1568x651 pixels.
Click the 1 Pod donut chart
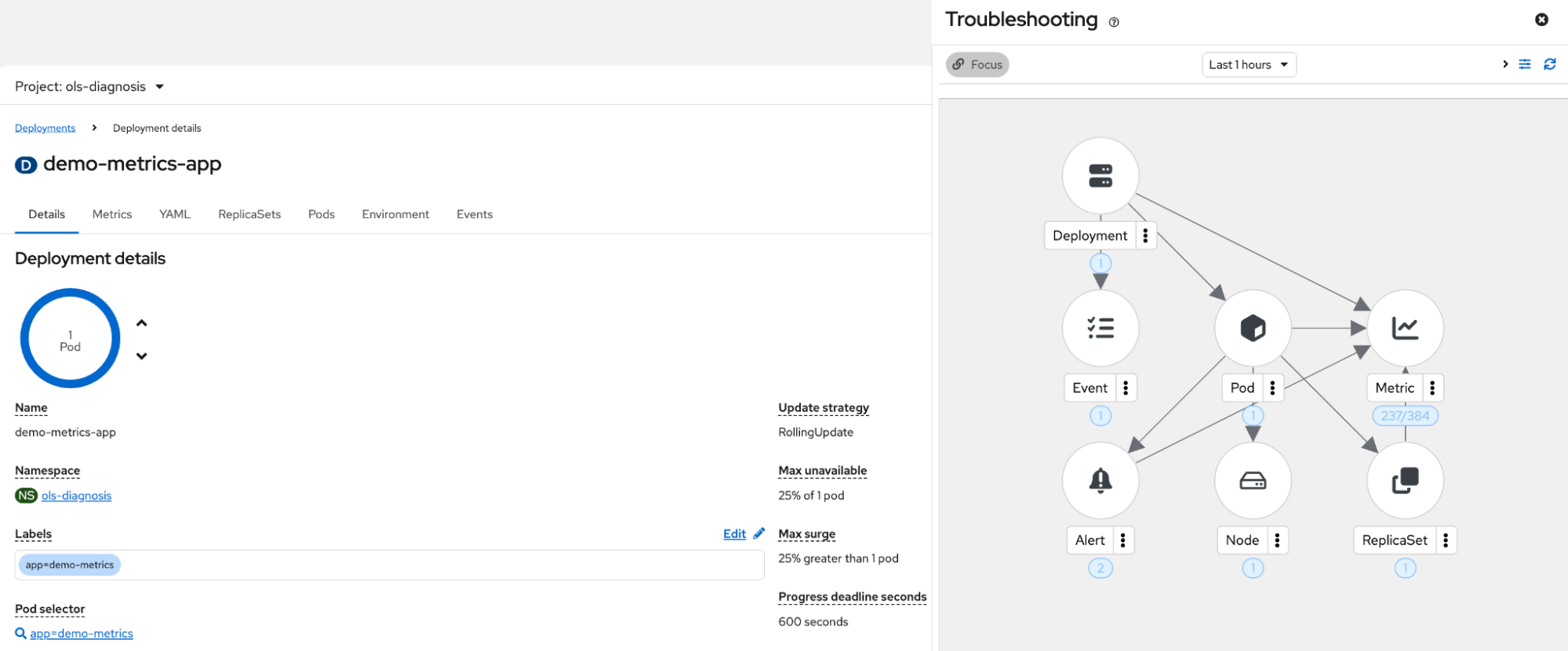click(x=71, y=338)
